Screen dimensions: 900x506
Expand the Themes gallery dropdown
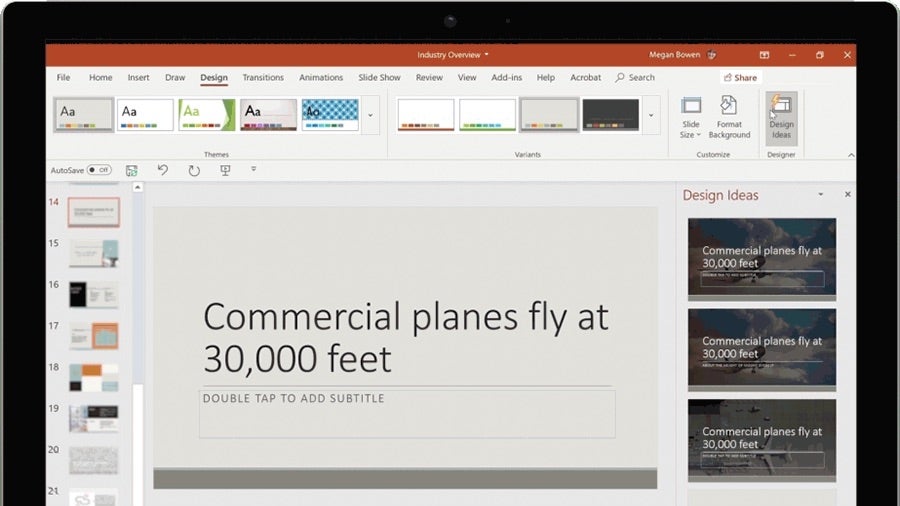point(370,115)
